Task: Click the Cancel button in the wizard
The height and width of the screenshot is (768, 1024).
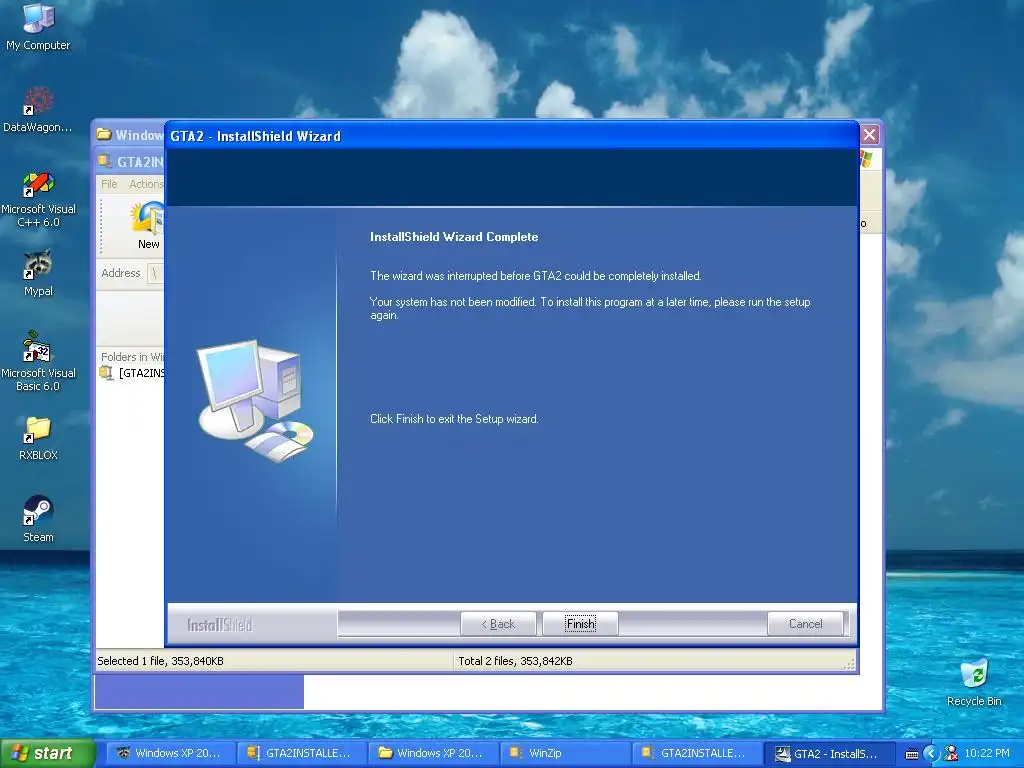Action: [x=805, y=624]
